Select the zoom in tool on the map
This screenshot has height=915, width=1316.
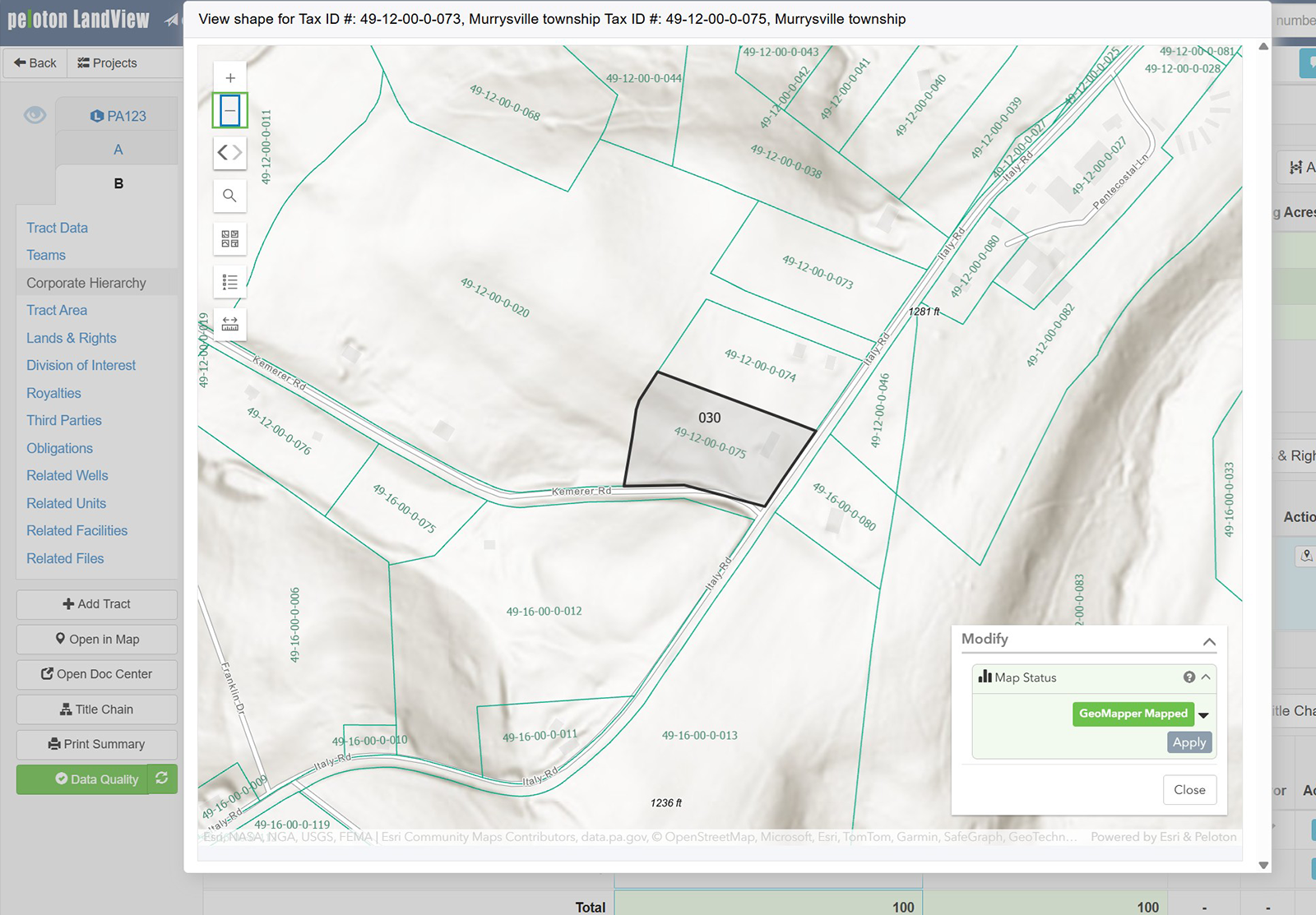pos(229,76)
